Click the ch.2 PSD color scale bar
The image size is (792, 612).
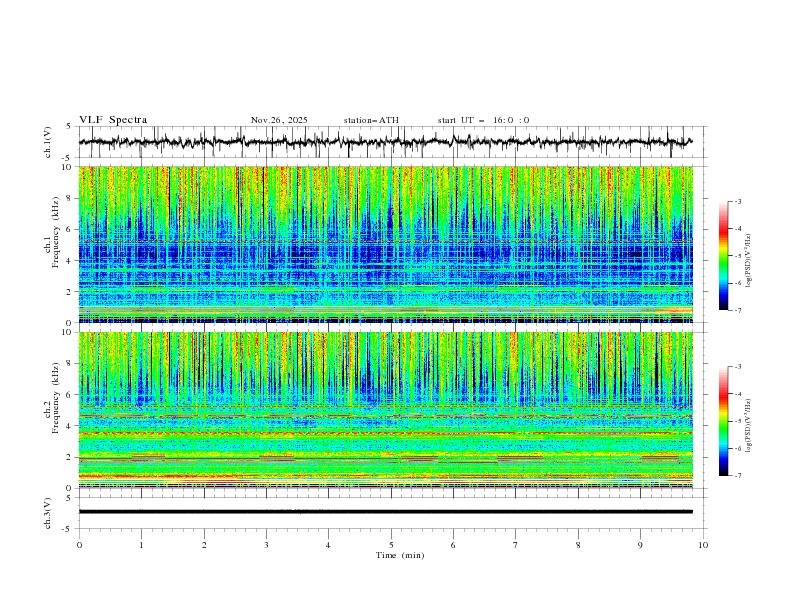point(724,421)
